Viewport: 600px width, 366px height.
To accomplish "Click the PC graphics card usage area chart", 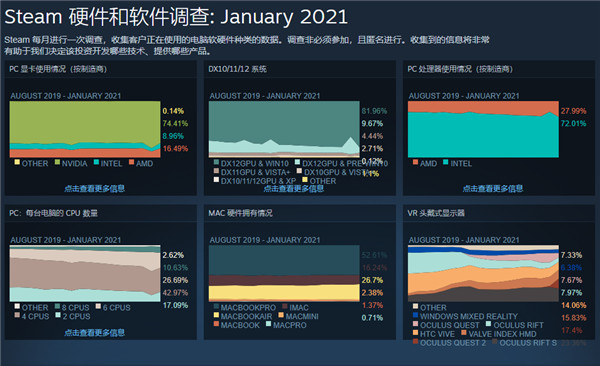I will (85, 129).
